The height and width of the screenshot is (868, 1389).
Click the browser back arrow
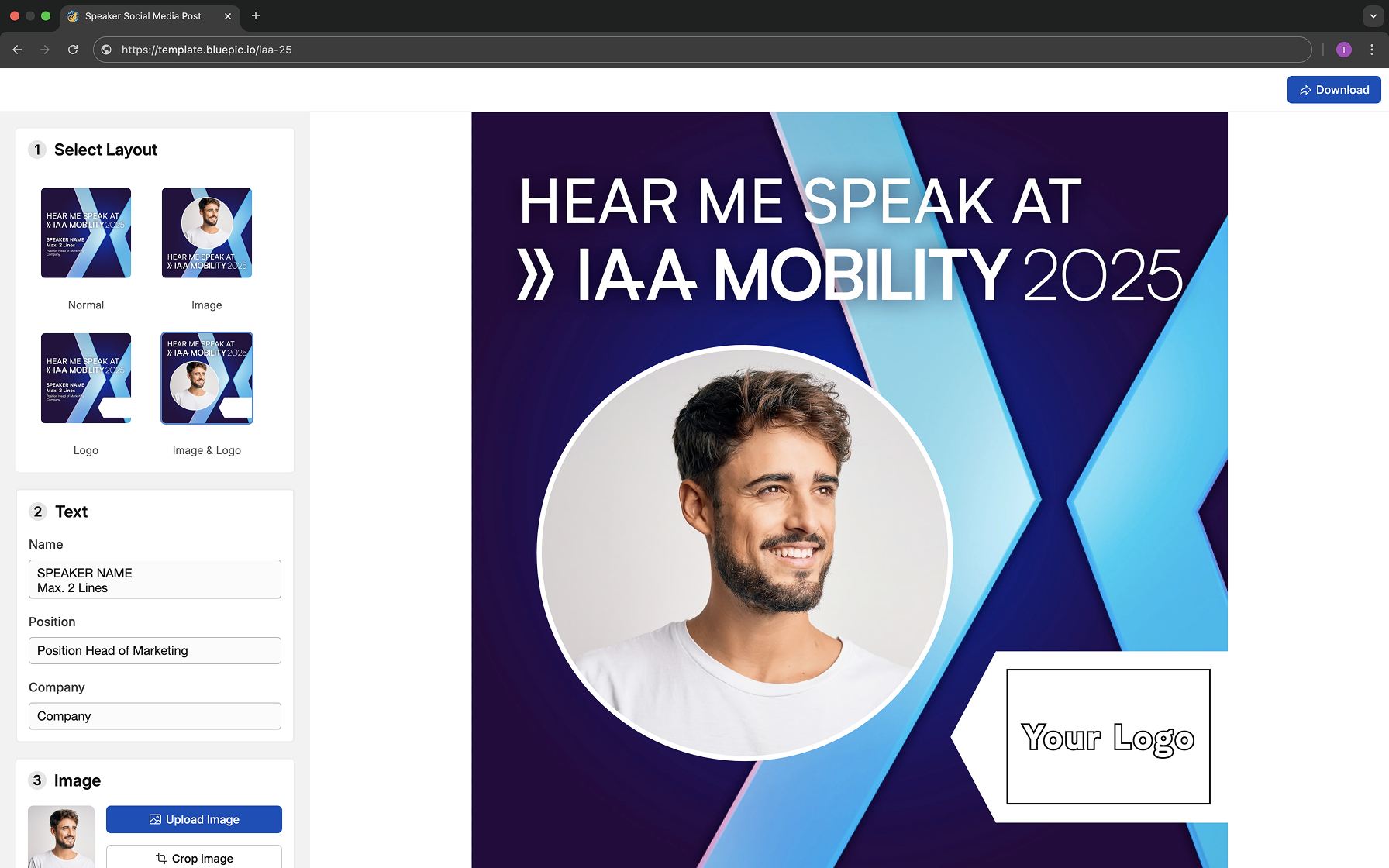coord(17,49)
